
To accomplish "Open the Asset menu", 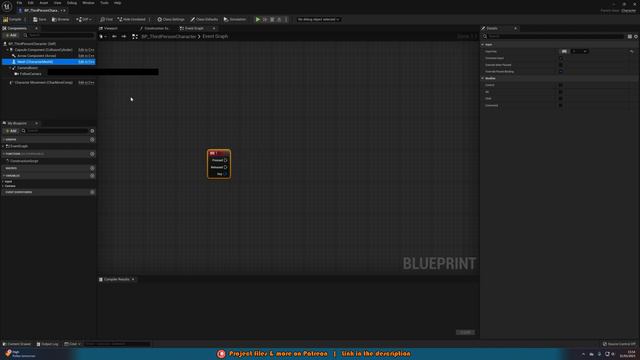I will point(44,3).
